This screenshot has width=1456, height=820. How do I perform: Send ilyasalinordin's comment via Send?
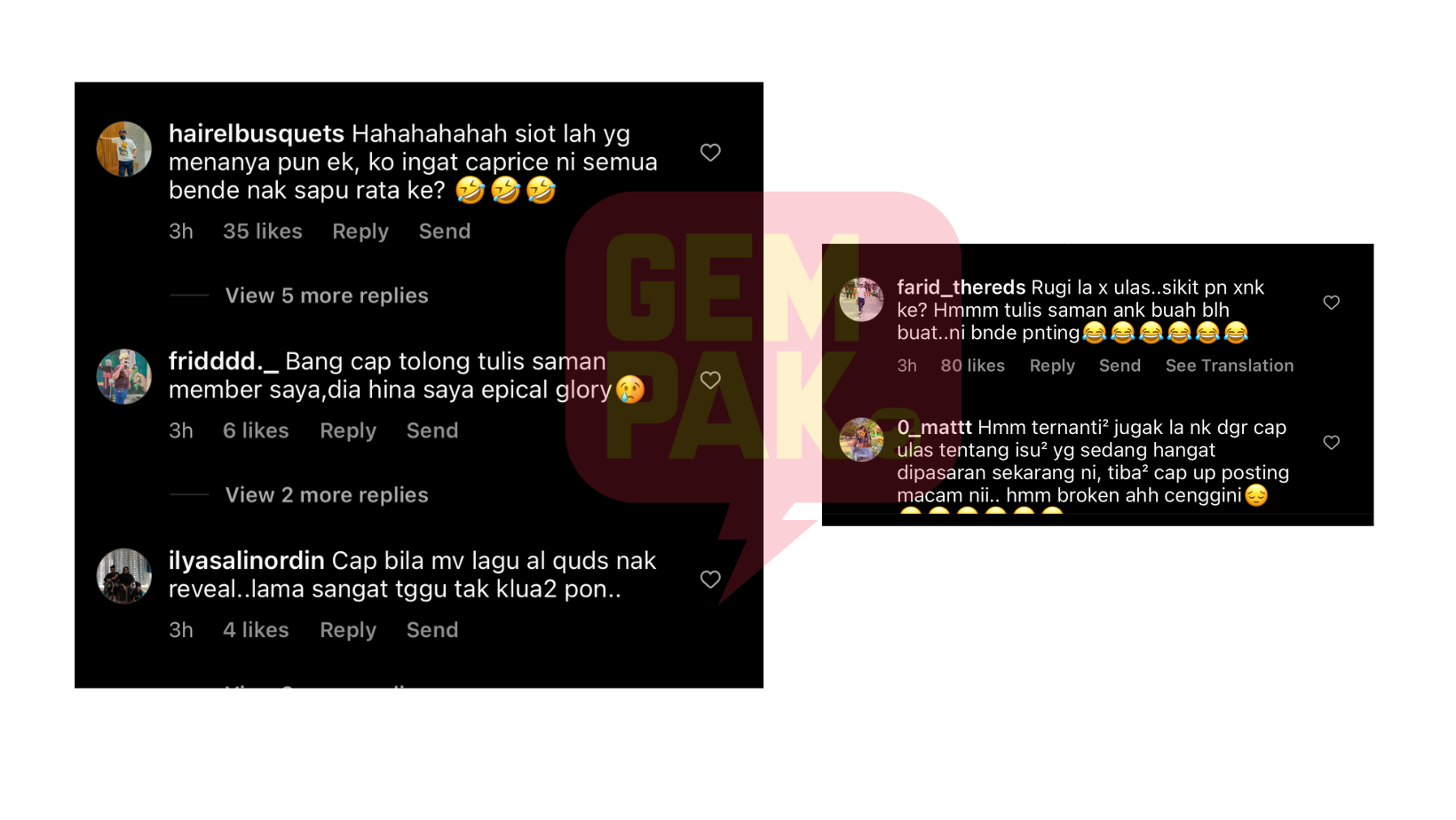click(x=432, y=630)
